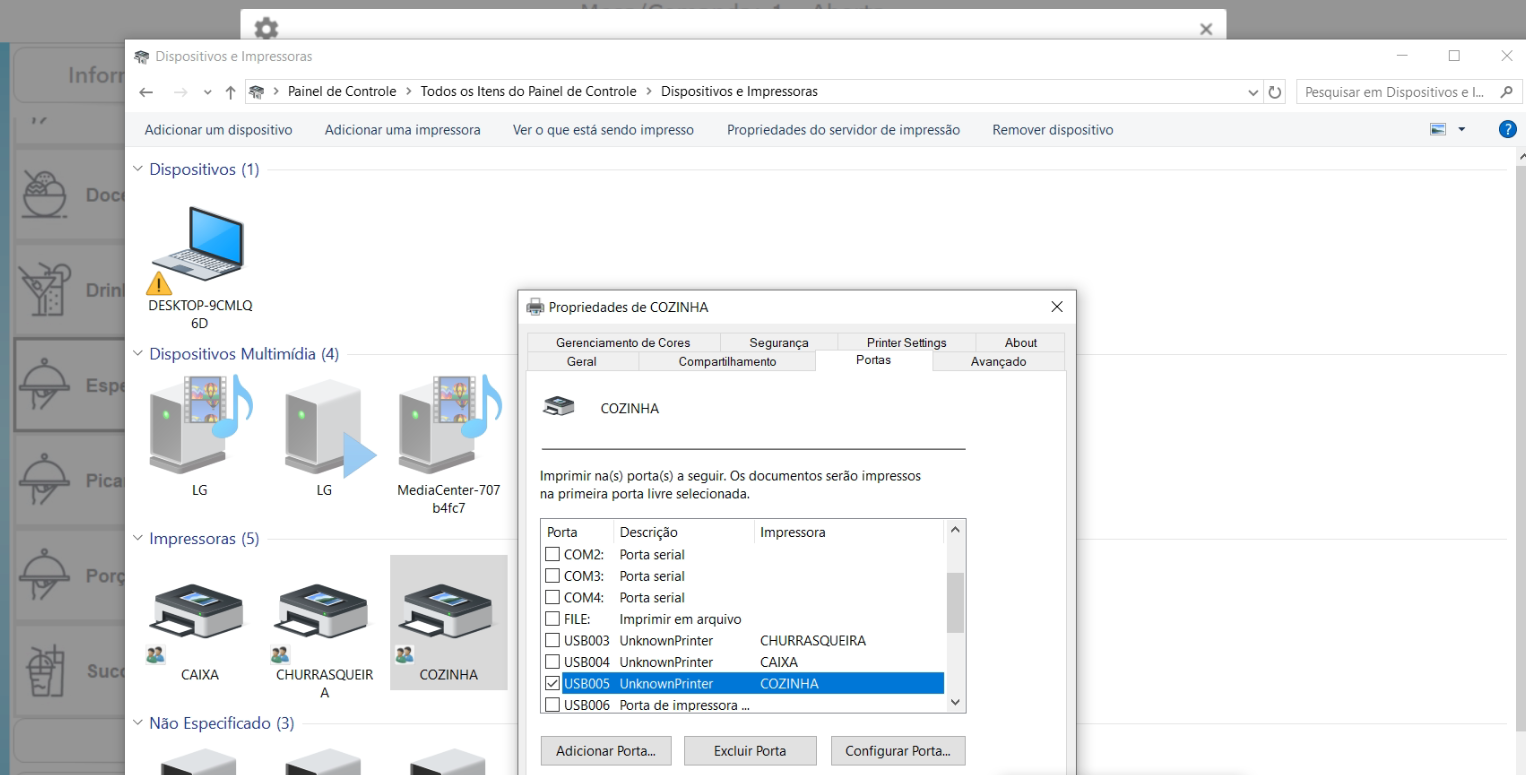Open the Printer Settings tab
The height and width of the screenshot is (775, 1526).
pos(905,341)
